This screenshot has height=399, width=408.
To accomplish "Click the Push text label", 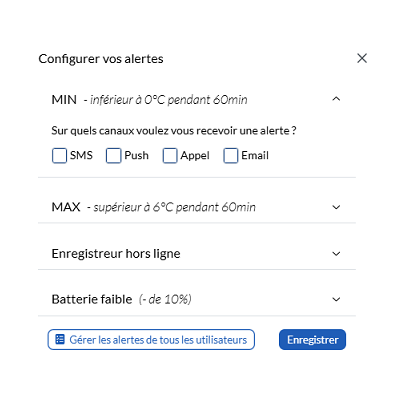I will (136, 155).
